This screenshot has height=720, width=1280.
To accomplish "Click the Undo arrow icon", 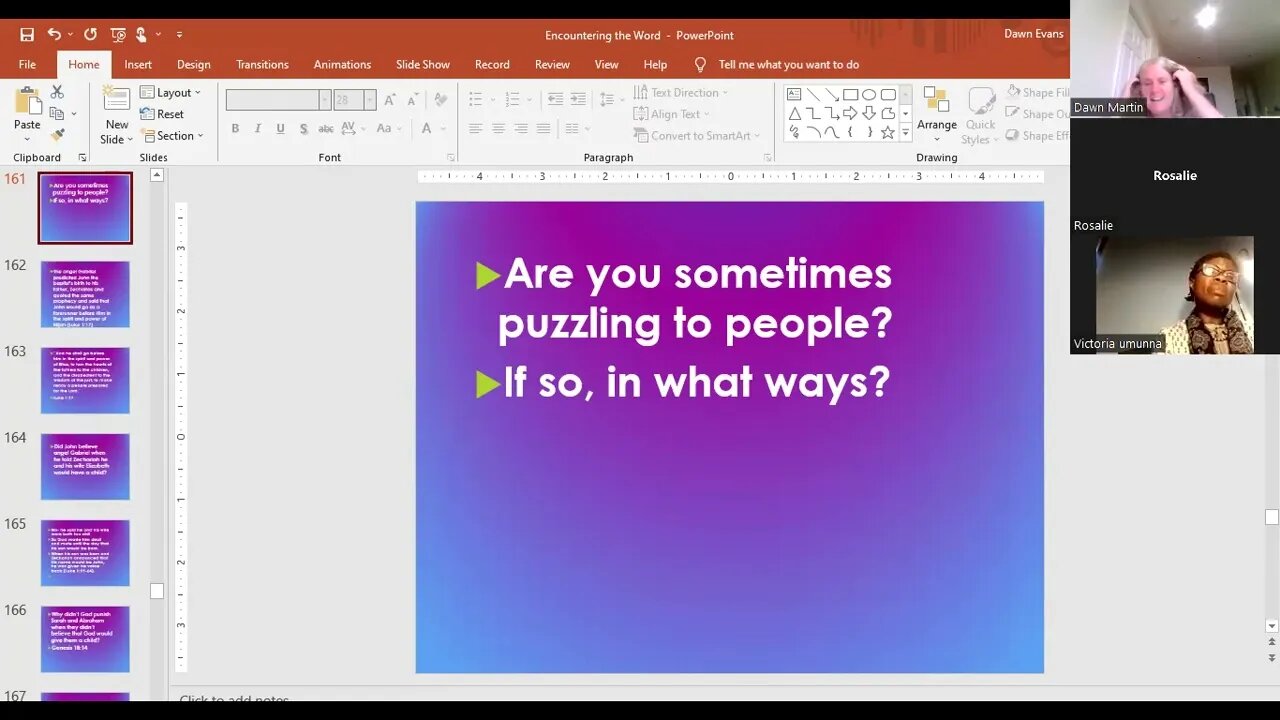I will click(54, 35).
